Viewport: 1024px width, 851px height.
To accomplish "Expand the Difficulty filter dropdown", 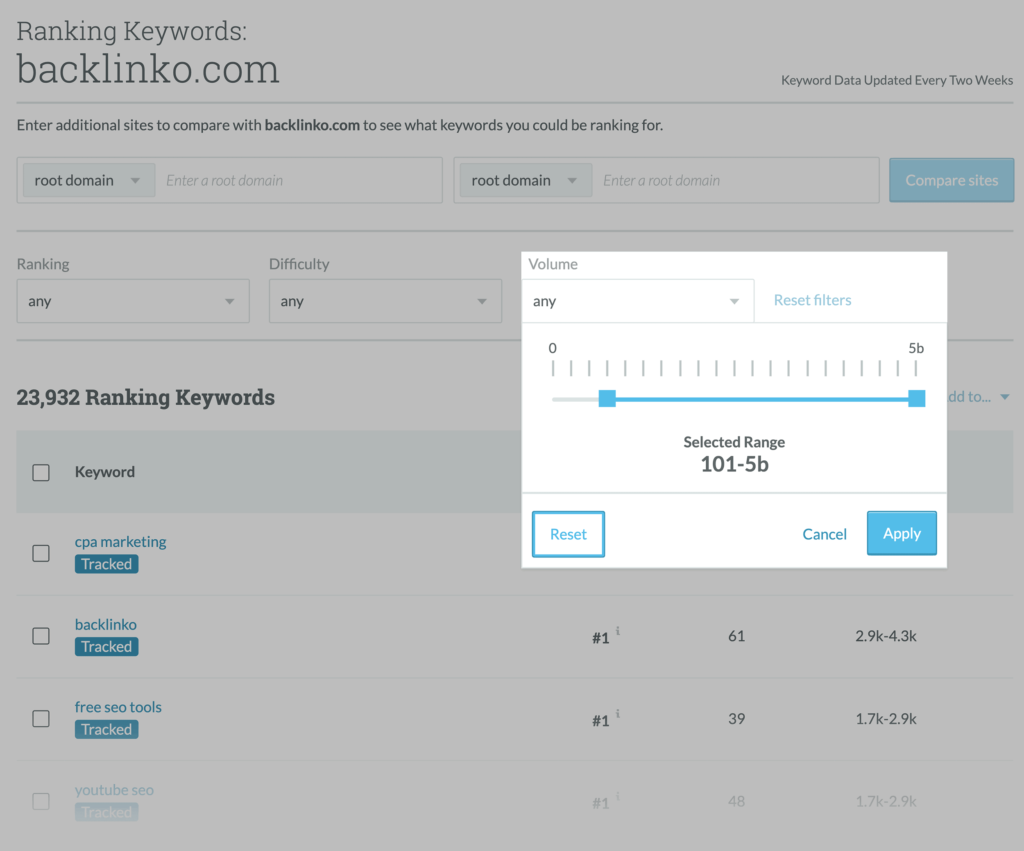I will (385, 301).
